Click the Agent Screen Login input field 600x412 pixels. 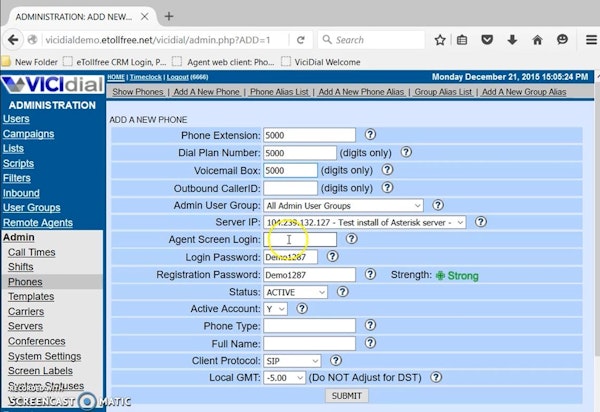(x=300, y=239)
